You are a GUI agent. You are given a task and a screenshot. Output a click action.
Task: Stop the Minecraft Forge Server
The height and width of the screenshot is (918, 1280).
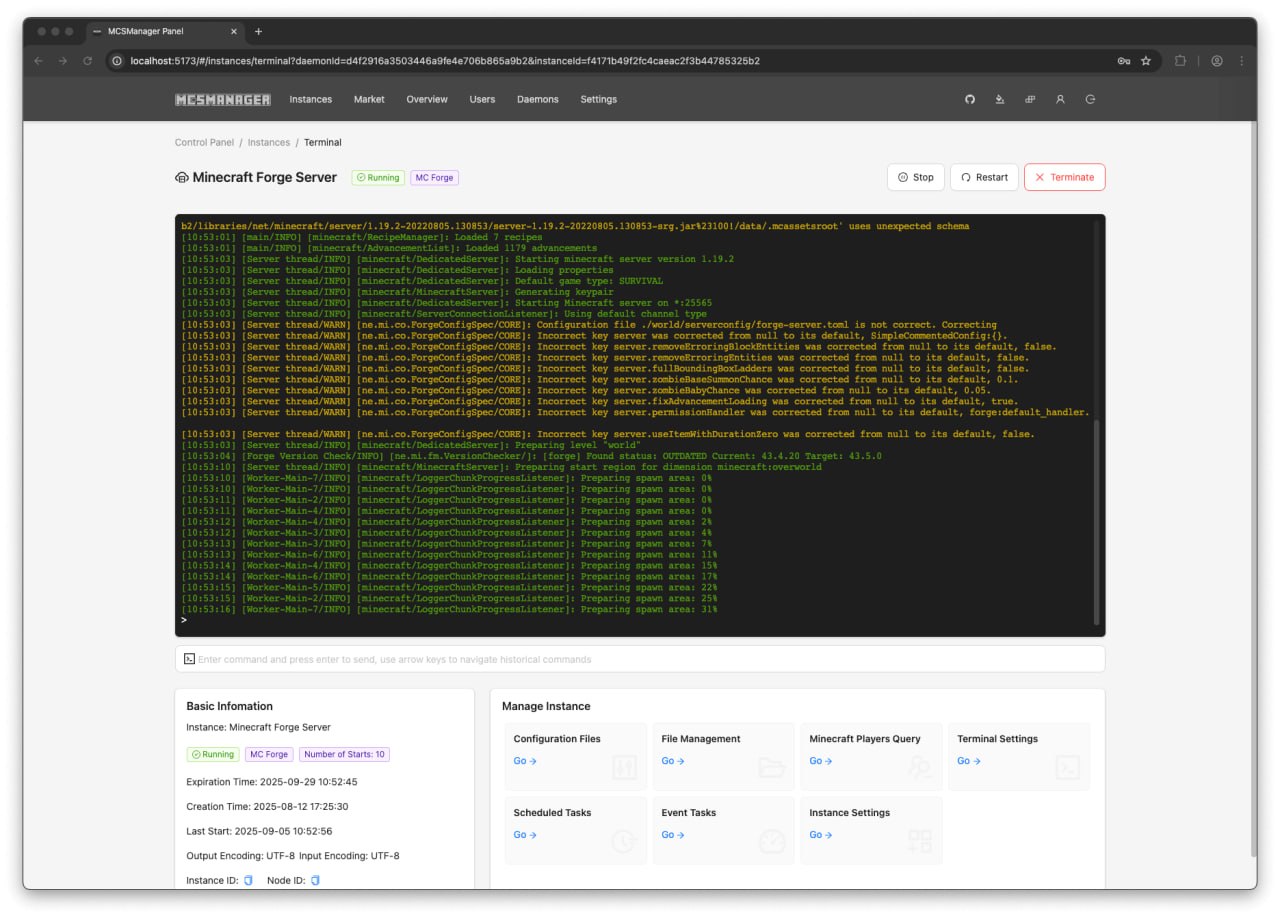coord(915,177)
